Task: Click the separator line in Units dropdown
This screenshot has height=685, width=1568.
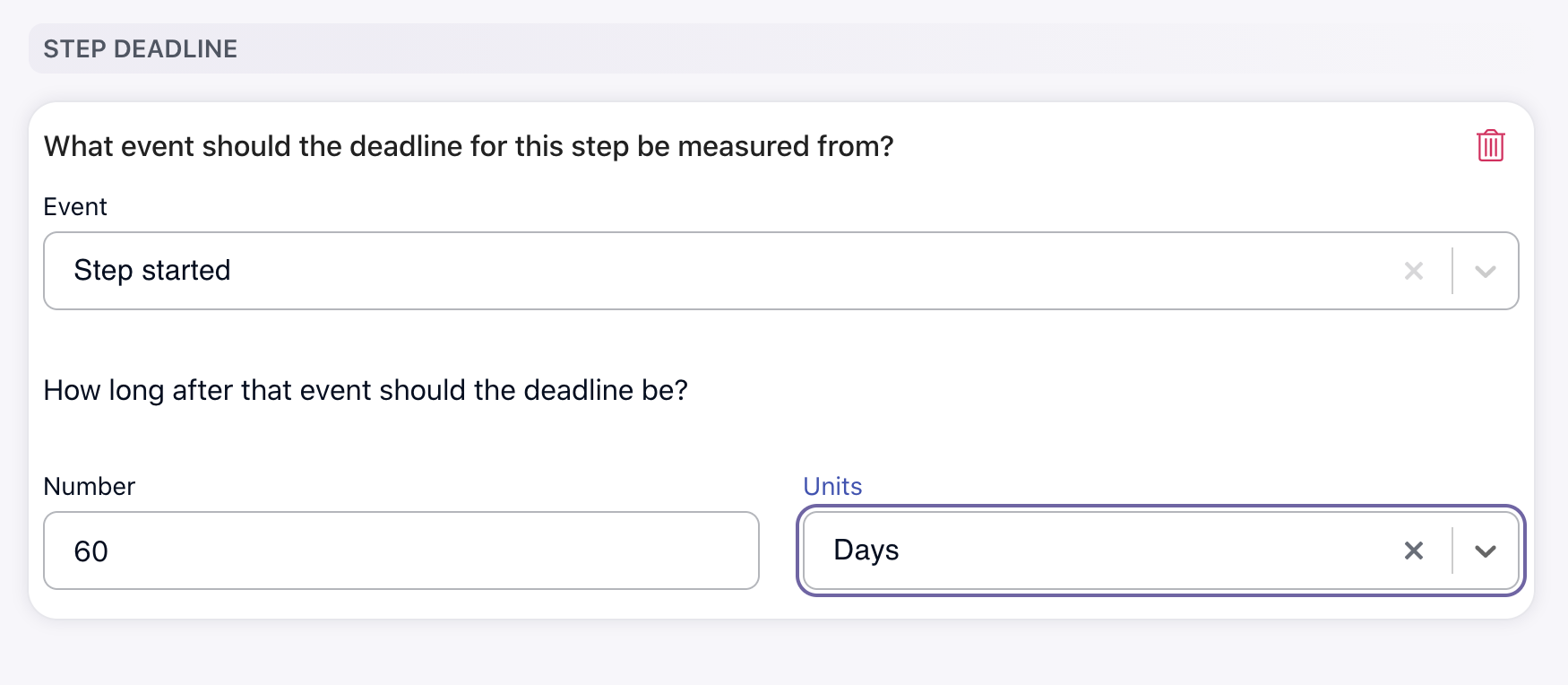Action: tap(1452, 551)
